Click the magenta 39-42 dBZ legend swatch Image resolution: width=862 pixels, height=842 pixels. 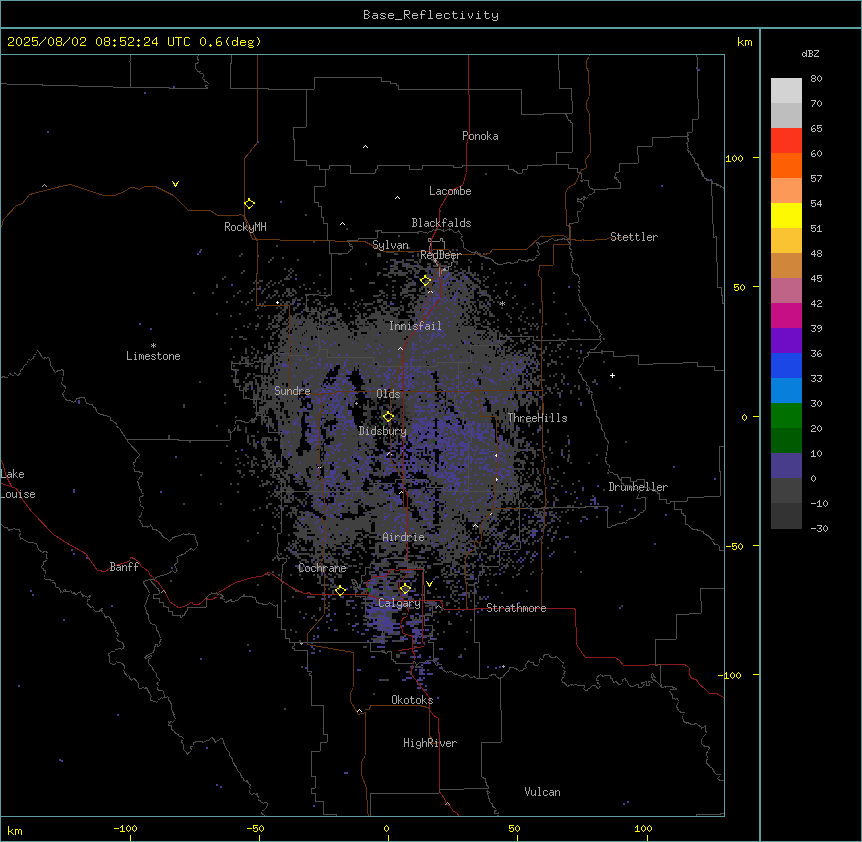pyautogui.click(x=786, y=316)
